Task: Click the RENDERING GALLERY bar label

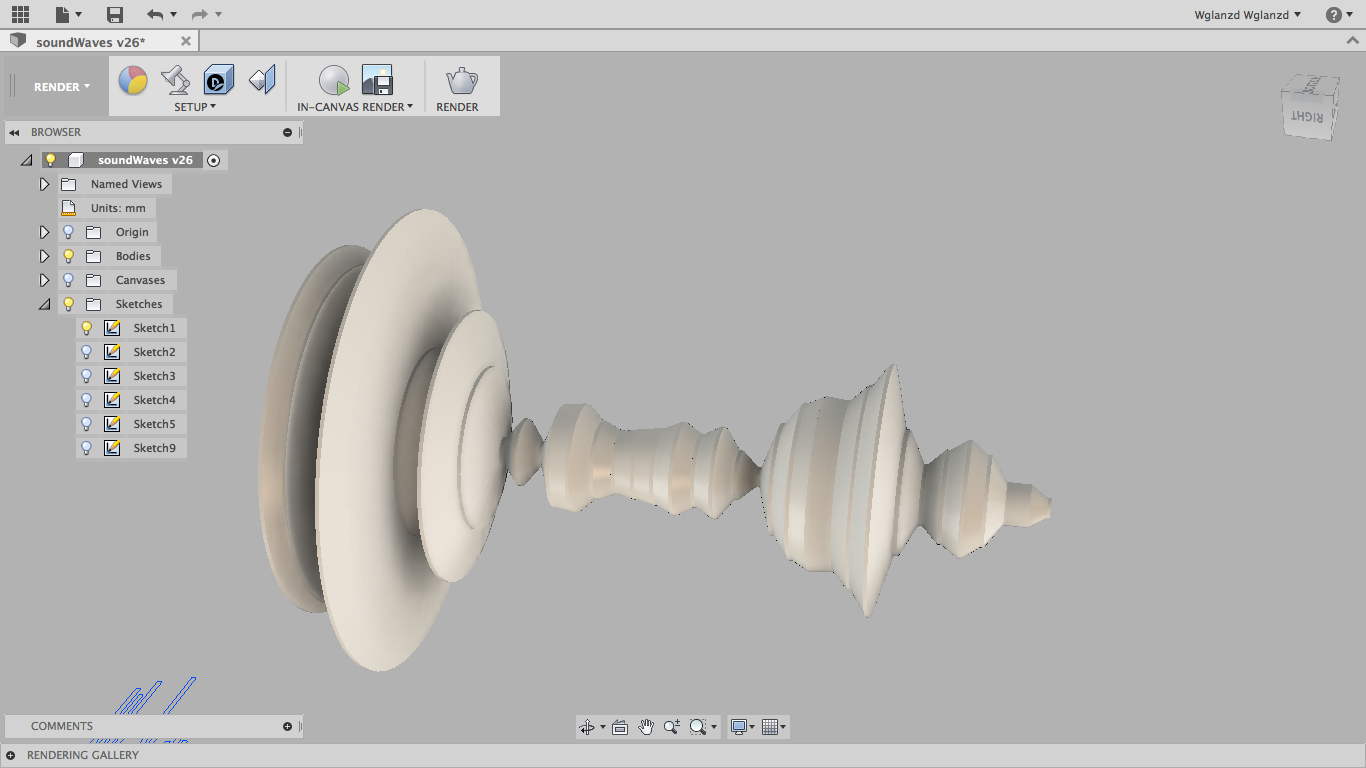Action: click(x=83, y=755)
